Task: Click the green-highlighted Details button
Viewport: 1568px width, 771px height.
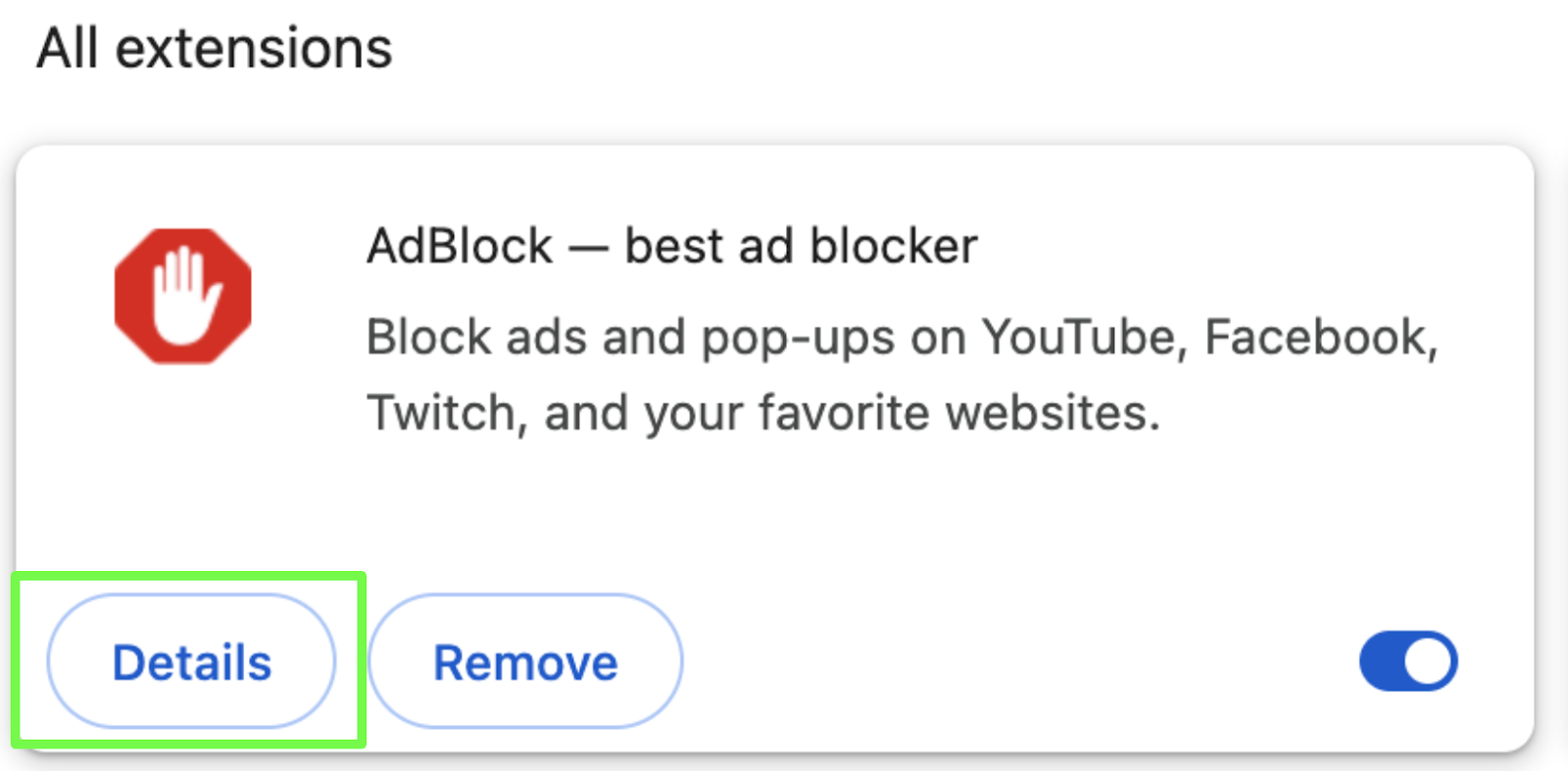Action: coord(192,661)
